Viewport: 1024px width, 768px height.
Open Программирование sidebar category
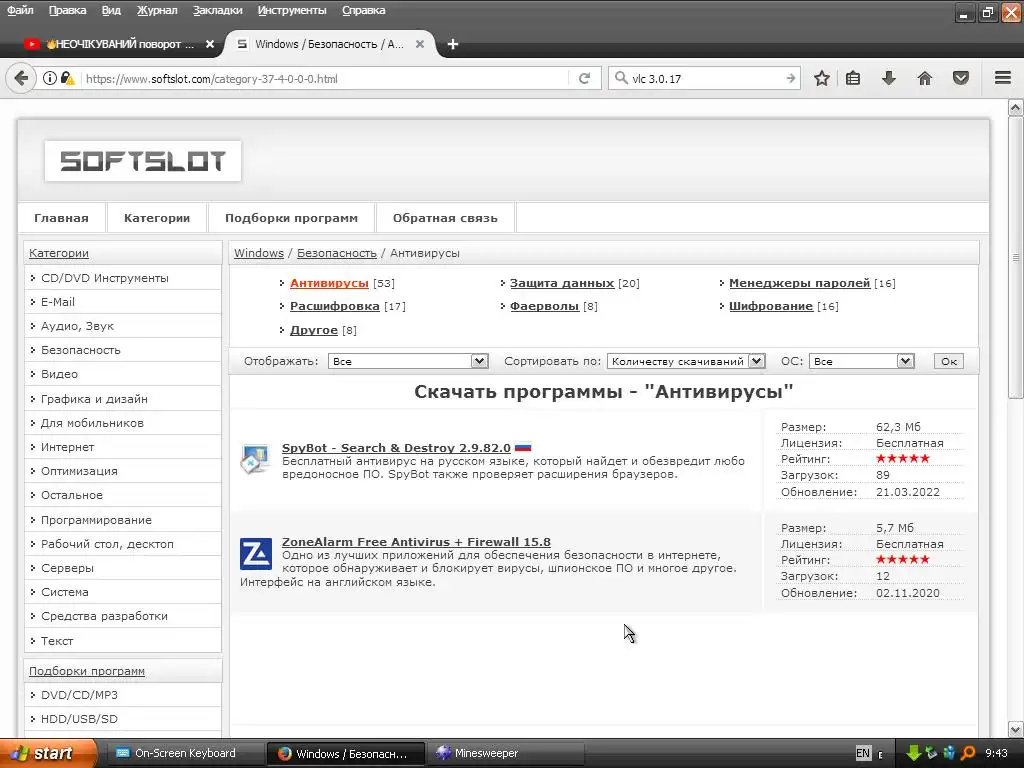[123, 520]
